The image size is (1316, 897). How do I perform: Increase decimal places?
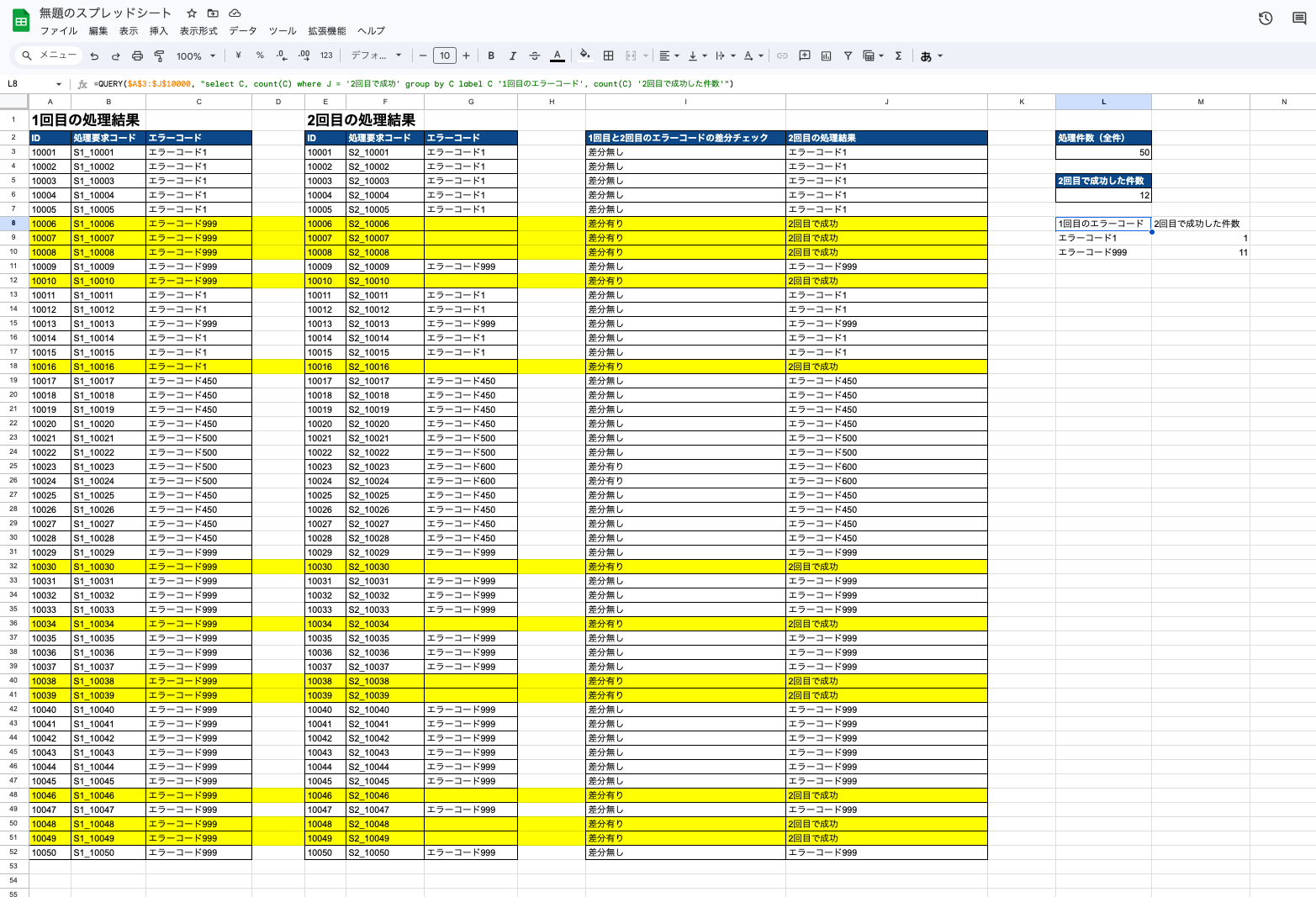point(304,55)
